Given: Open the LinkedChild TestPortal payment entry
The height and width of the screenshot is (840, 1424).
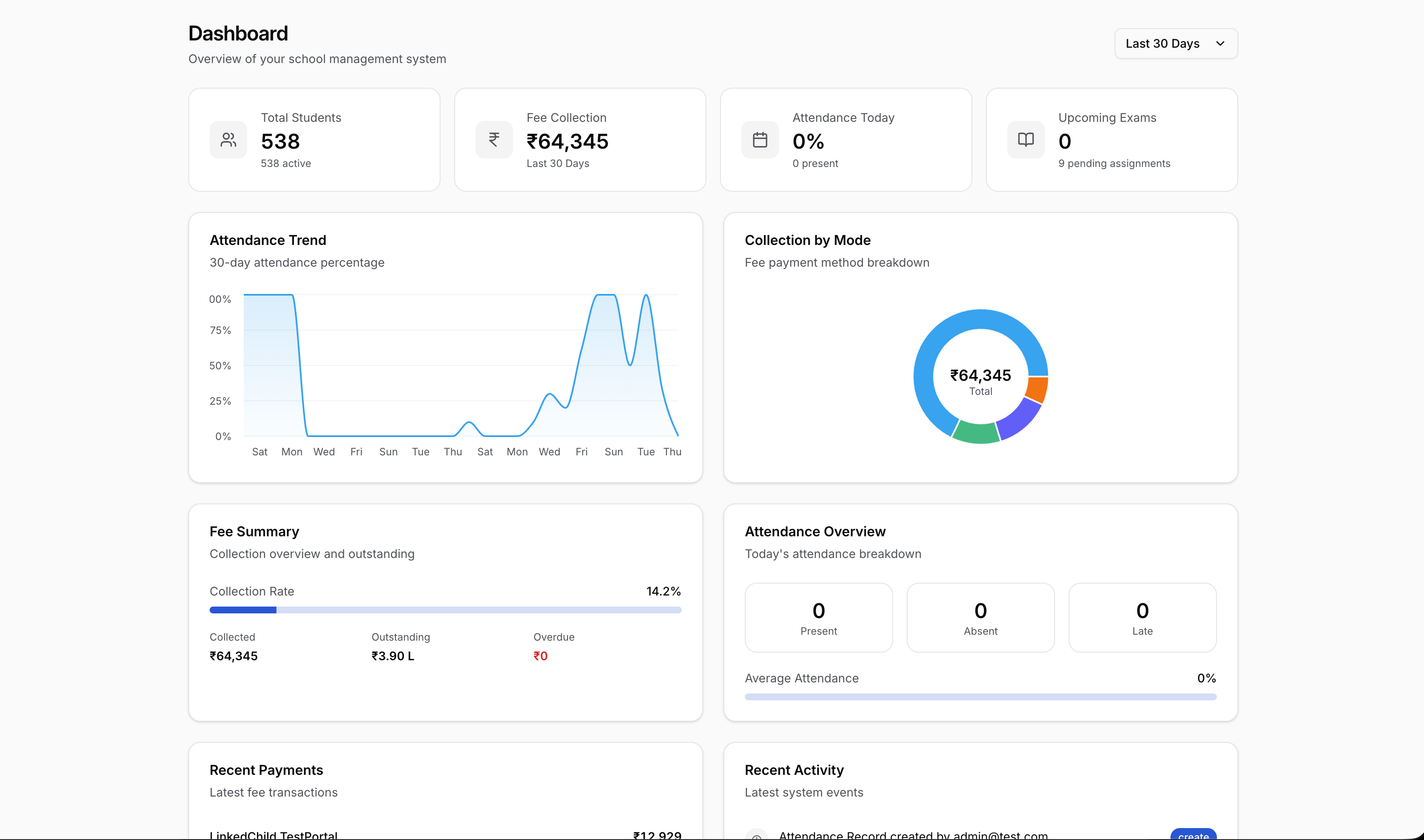Looking at the screenshot, I should (x=274, y=835).
